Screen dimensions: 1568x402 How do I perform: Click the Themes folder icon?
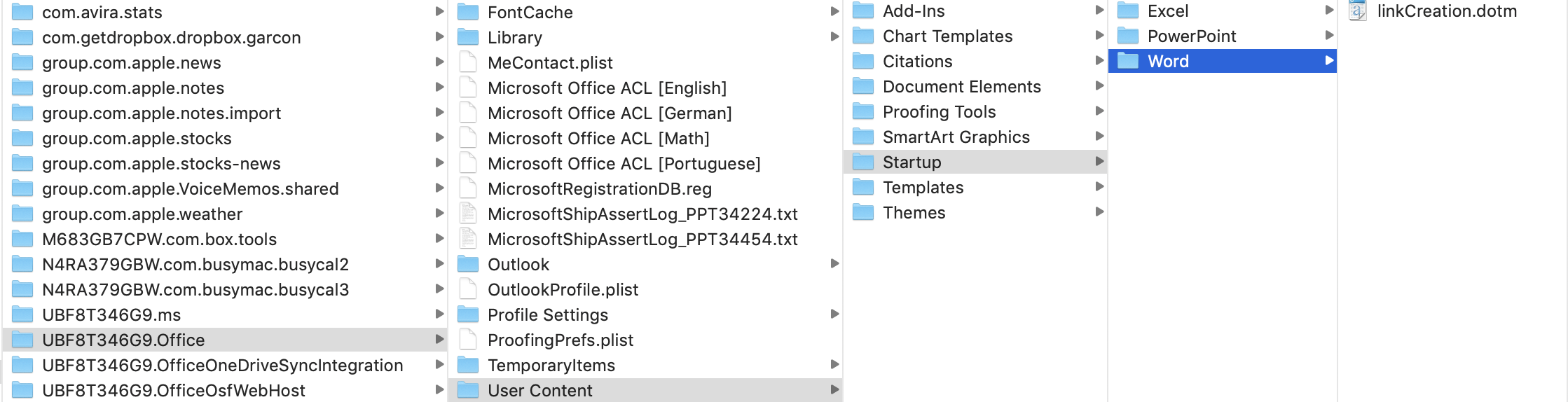tap(863, 212)
